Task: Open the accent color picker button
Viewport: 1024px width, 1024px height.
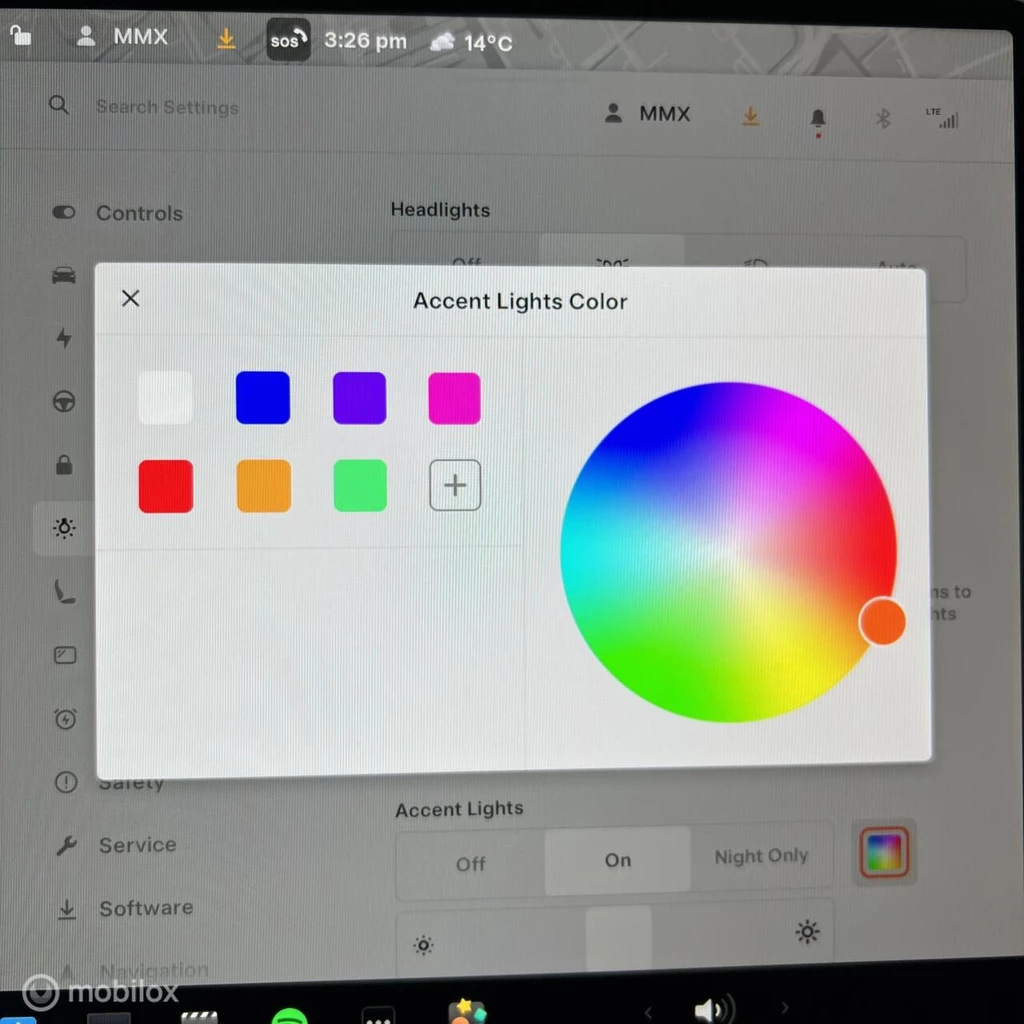Action: tap(884, 854)
